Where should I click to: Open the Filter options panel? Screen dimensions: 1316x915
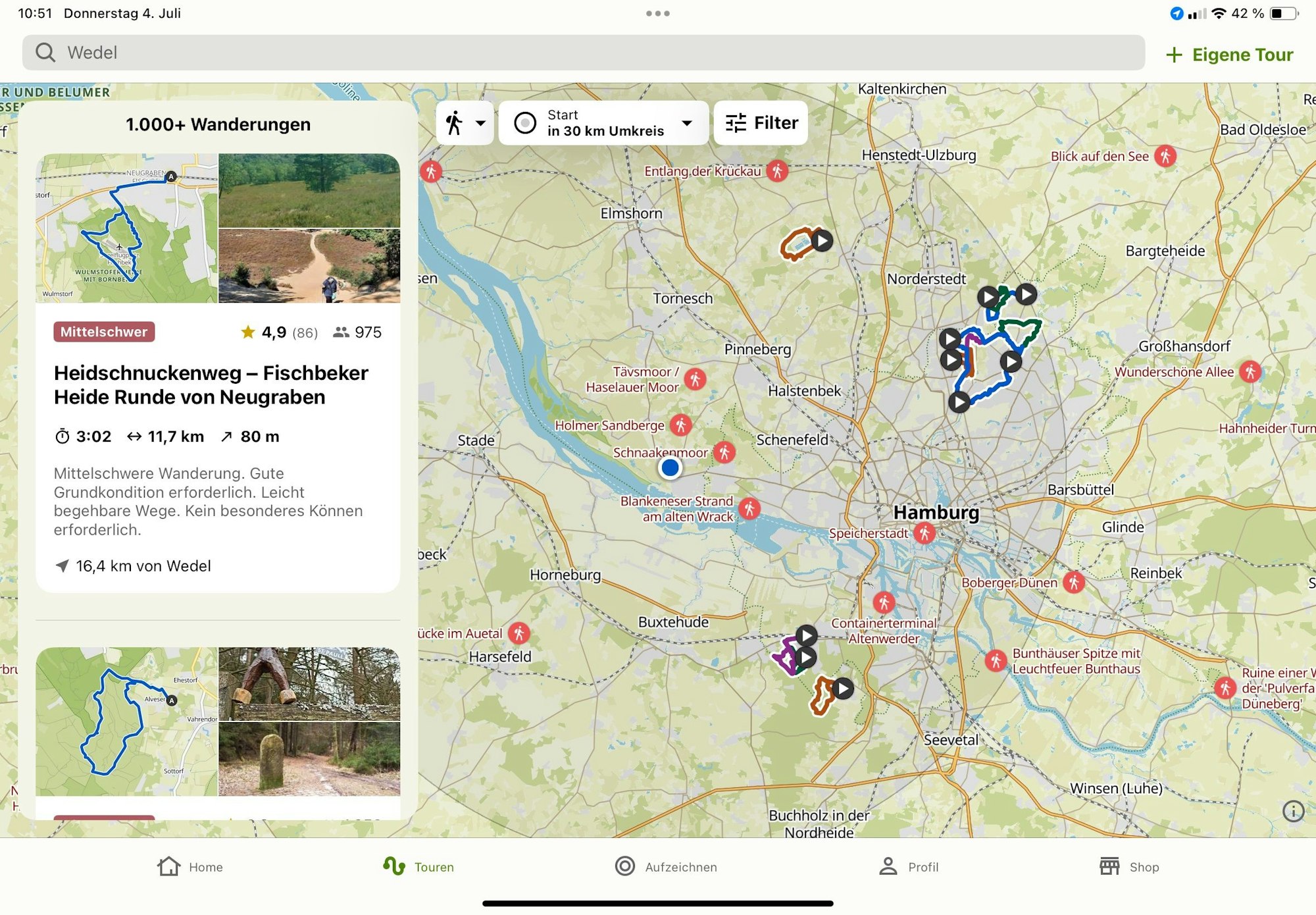coord(761,122)
